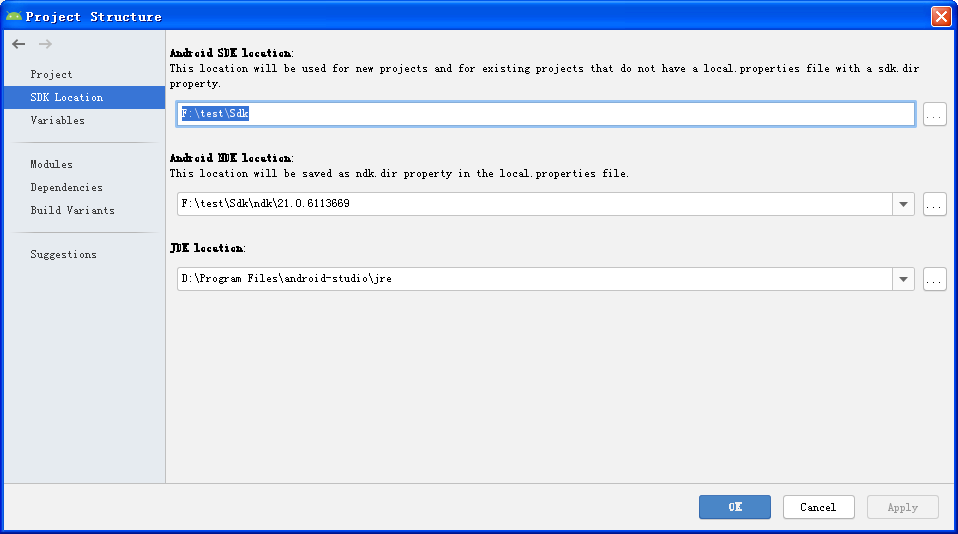Close the Project Structure dialog
Image resolution: width=958 pixels, height=534 pixels.
pos(941,16)
